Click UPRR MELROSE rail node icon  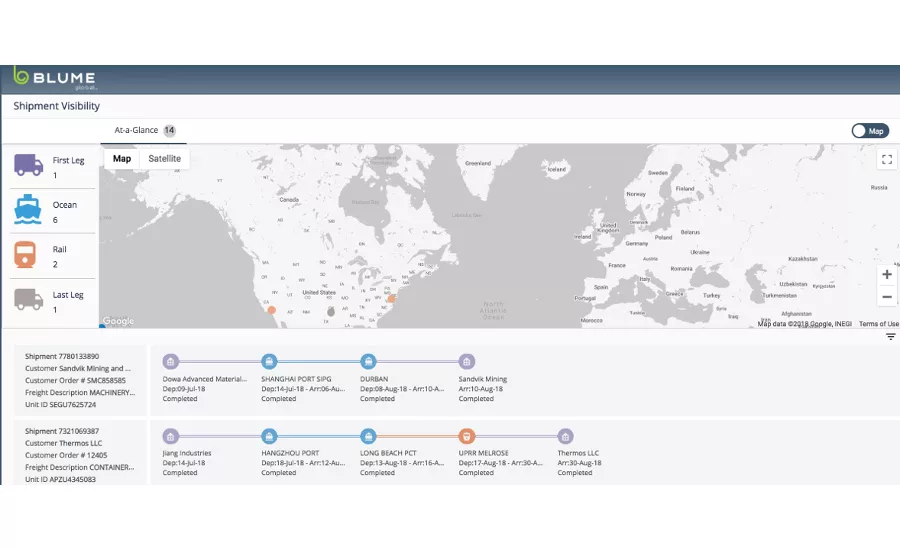467,436
